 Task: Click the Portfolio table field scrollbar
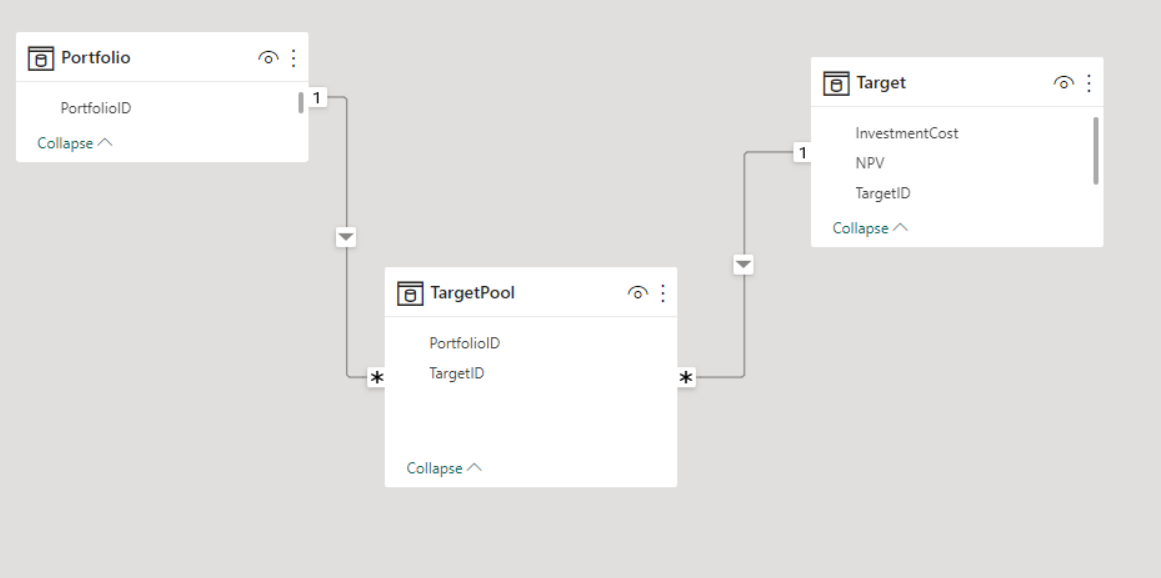coord(301,102)
